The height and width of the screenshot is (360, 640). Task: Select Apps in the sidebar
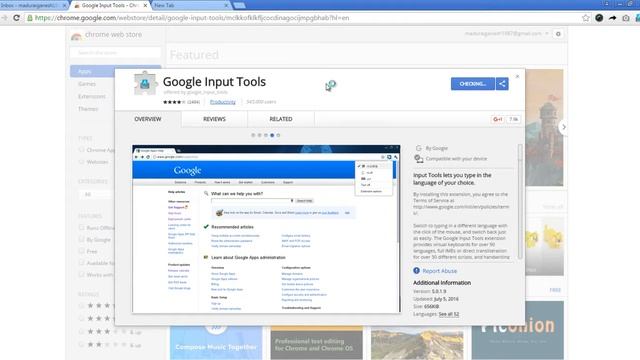click(93, 71)
